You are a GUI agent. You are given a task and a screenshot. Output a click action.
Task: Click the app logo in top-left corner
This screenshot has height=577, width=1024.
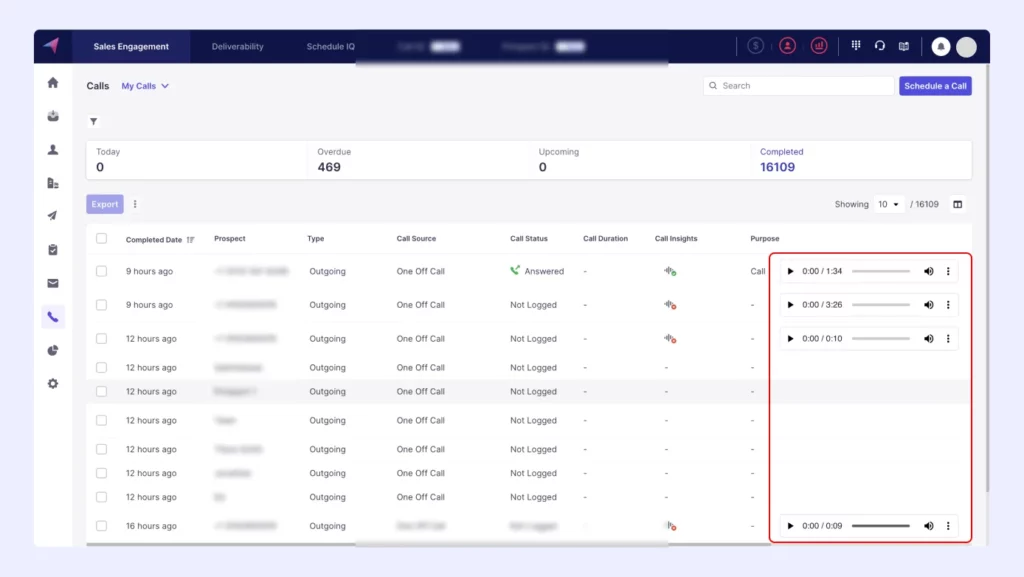[x=52, y=45]
